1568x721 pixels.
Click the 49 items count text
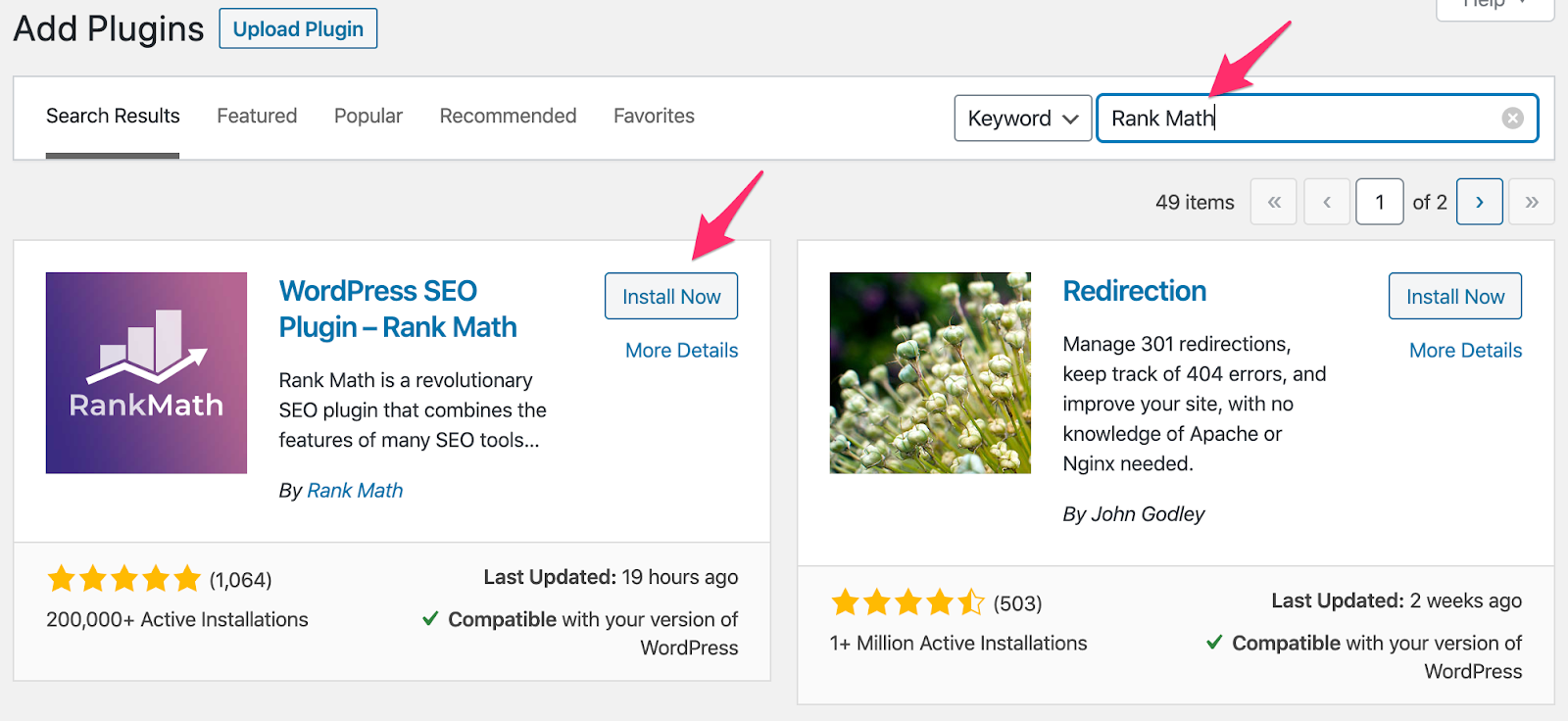(x=1195, y=202)
